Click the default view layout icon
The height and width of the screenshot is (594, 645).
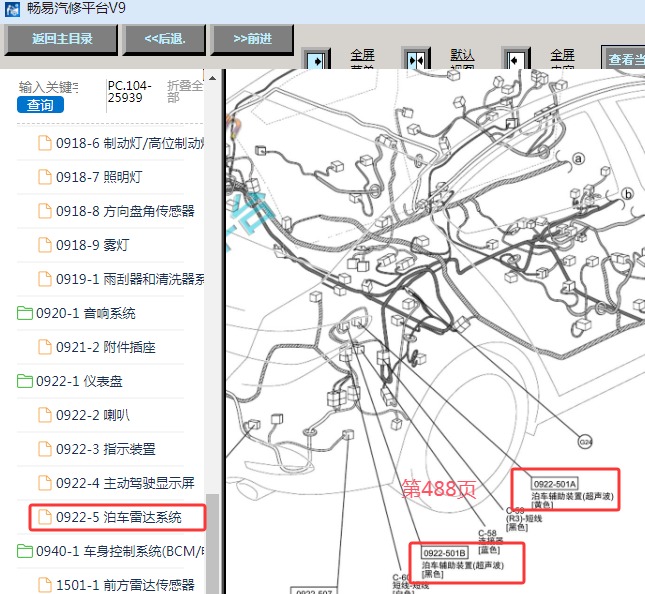click(416, 60)
